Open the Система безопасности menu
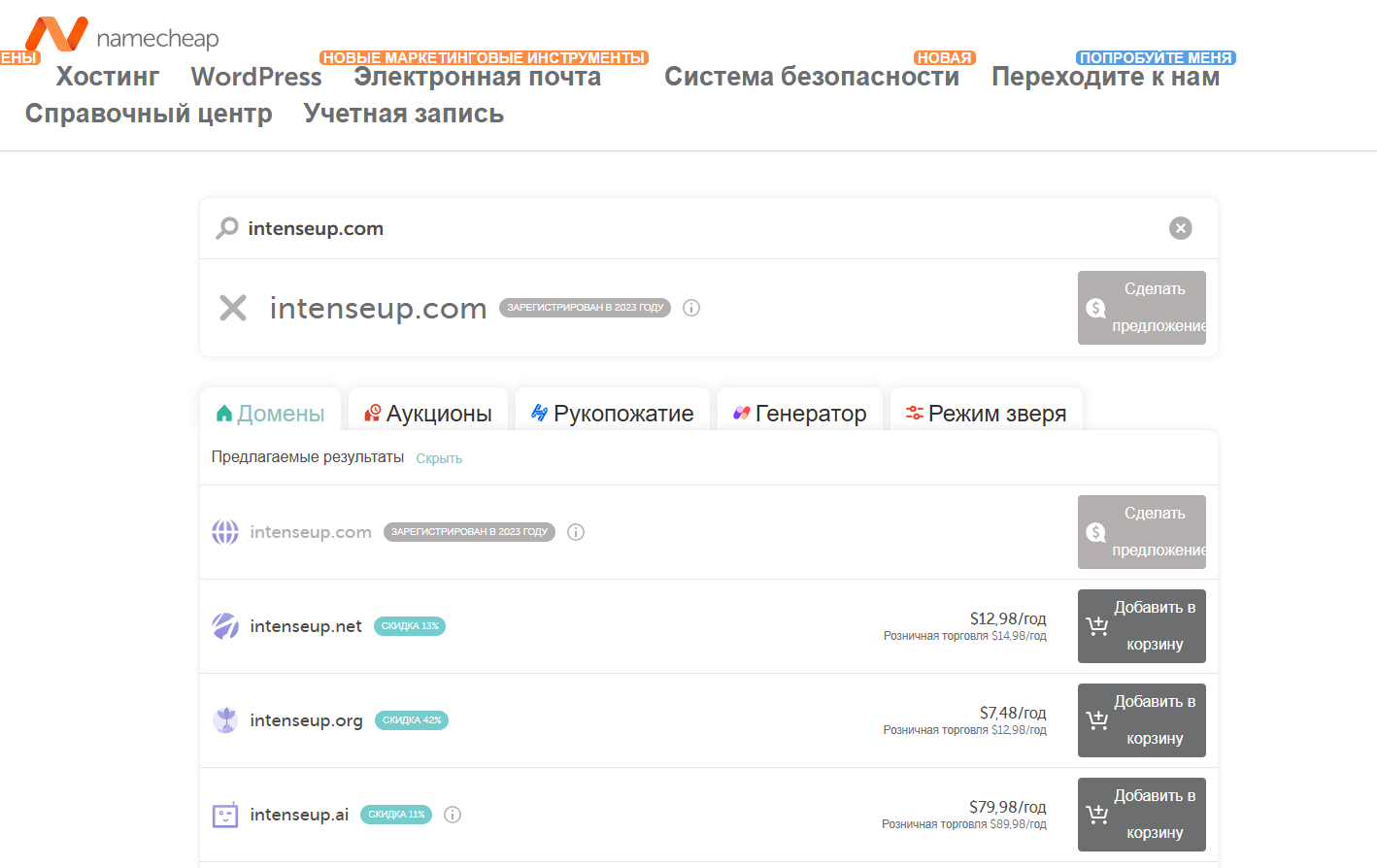 click(x=812, y=77)
